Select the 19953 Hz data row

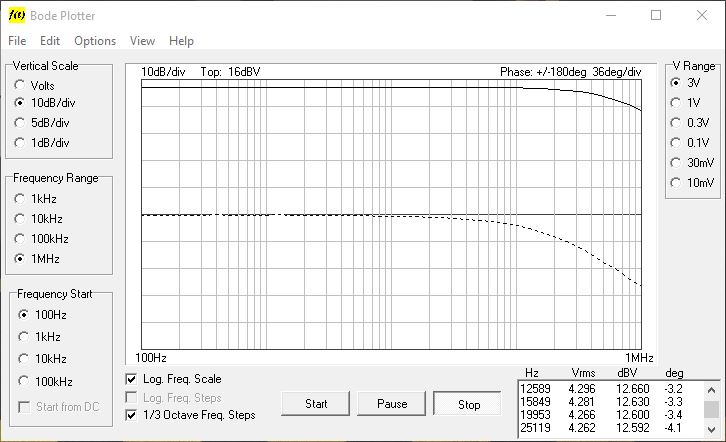pyautogui.click(x=610, y=415)
